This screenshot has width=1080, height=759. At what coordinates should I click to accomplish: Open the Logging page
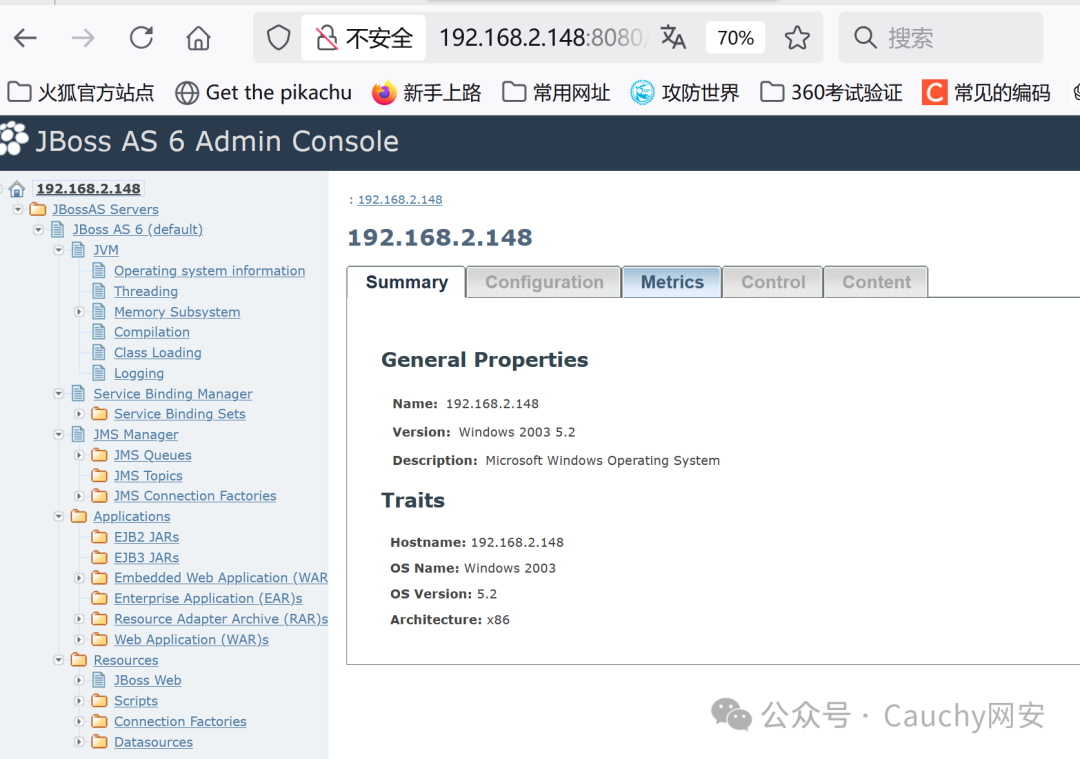click(139, 373)
